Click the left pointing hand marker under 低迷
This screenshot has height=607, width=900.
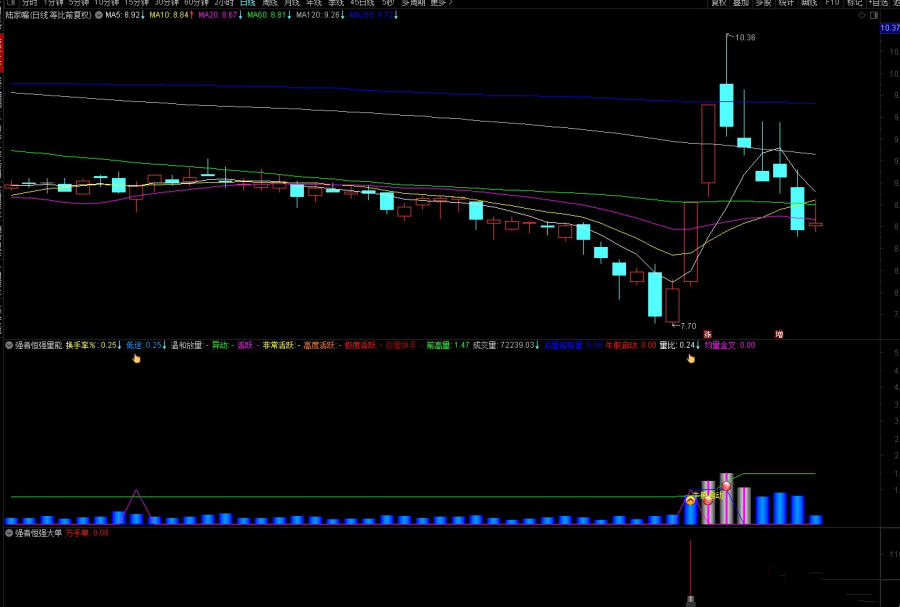[x=136, y=358]
